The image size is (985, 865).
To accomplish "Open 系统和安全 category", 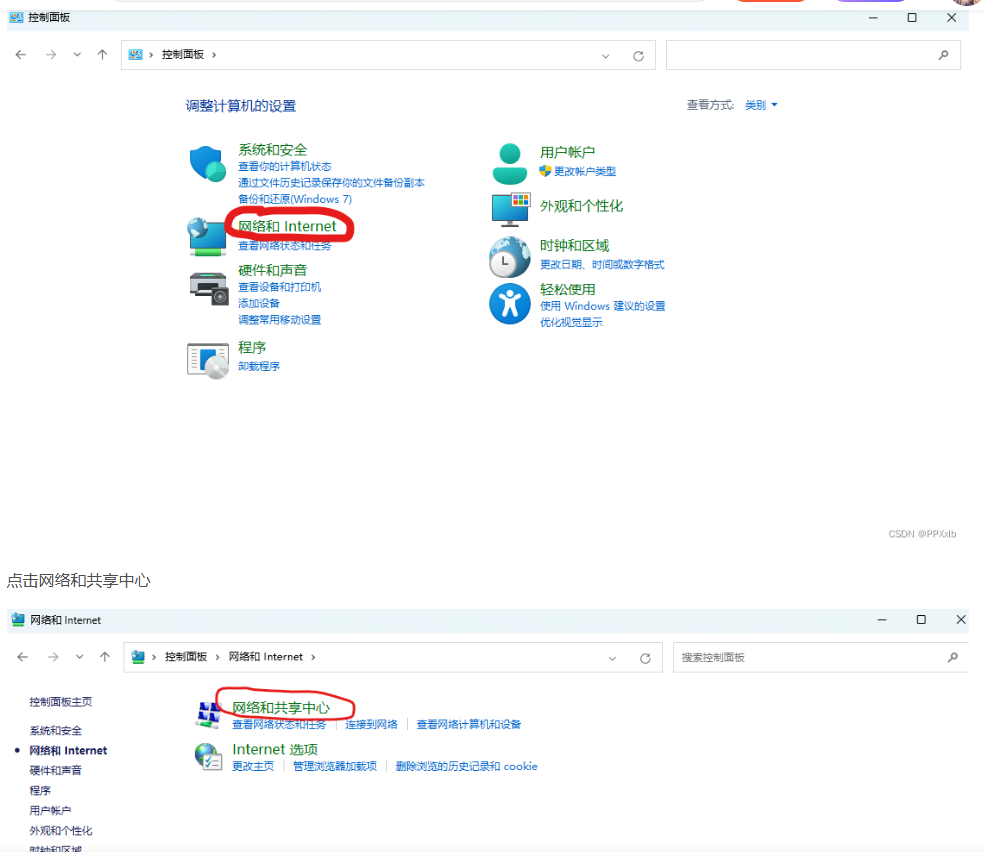I will pos(273,150).
